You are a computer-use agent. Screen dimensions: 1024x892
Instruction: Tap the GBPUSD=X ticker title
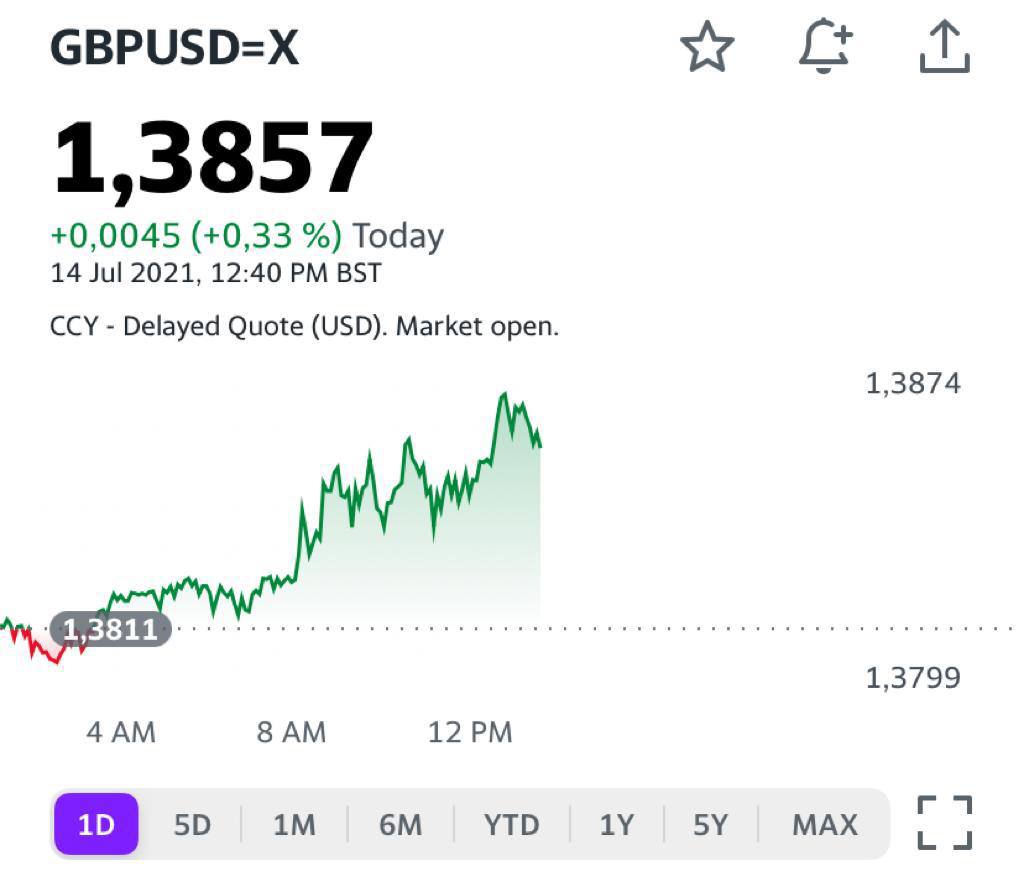tap(175, 47)
